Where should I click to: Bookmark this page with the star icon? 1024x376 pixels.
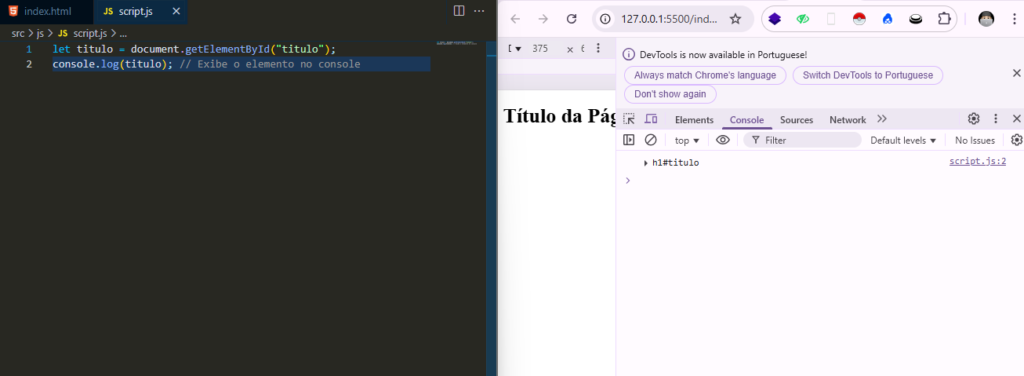735,19
